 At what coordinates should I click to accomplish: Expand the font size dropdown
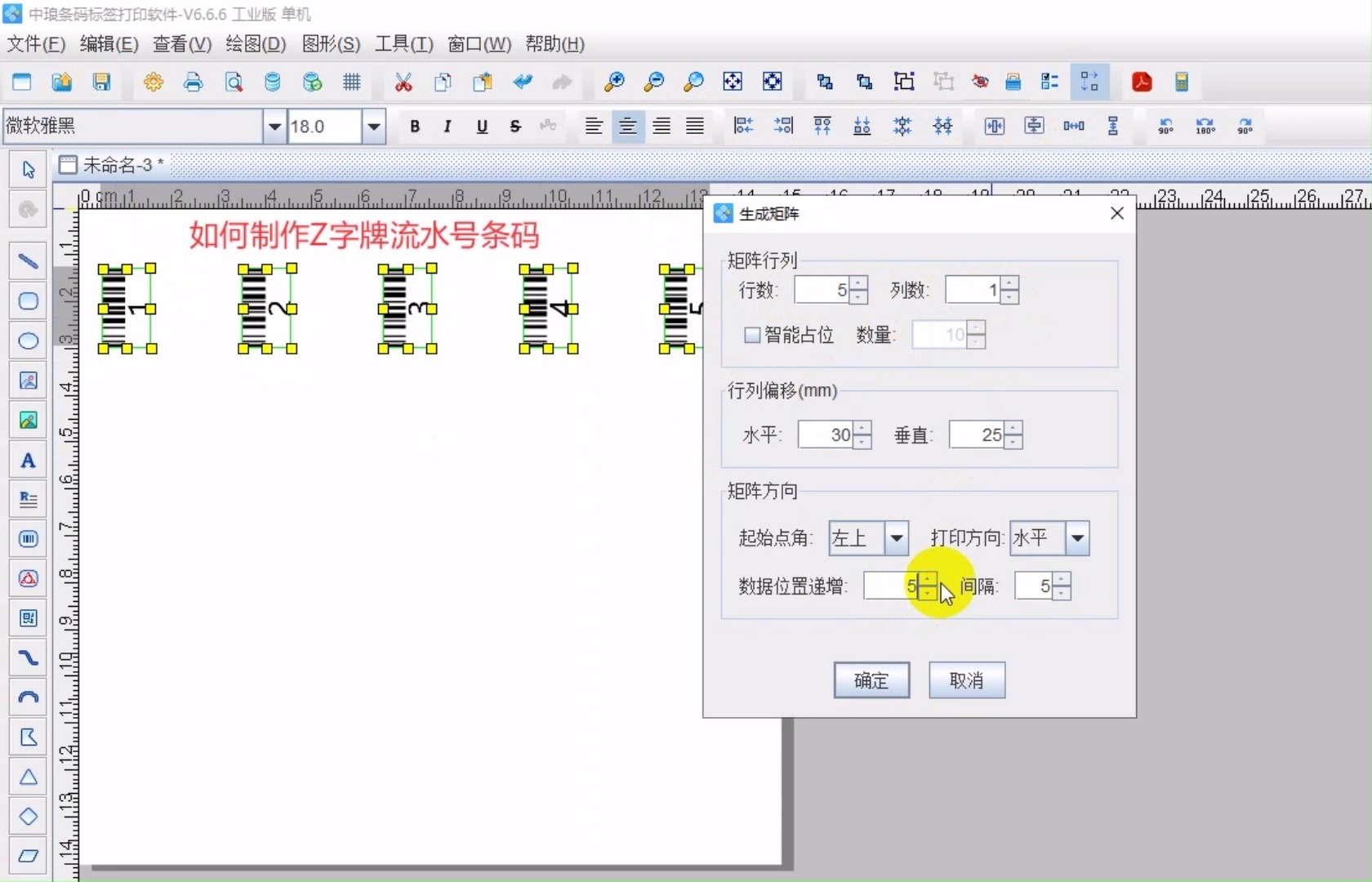pyautogui.click(x=374, y=127)
